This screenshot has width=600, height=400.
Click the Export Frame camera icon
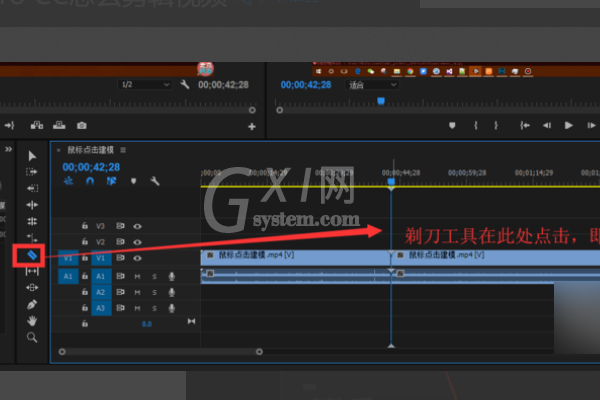82,126
